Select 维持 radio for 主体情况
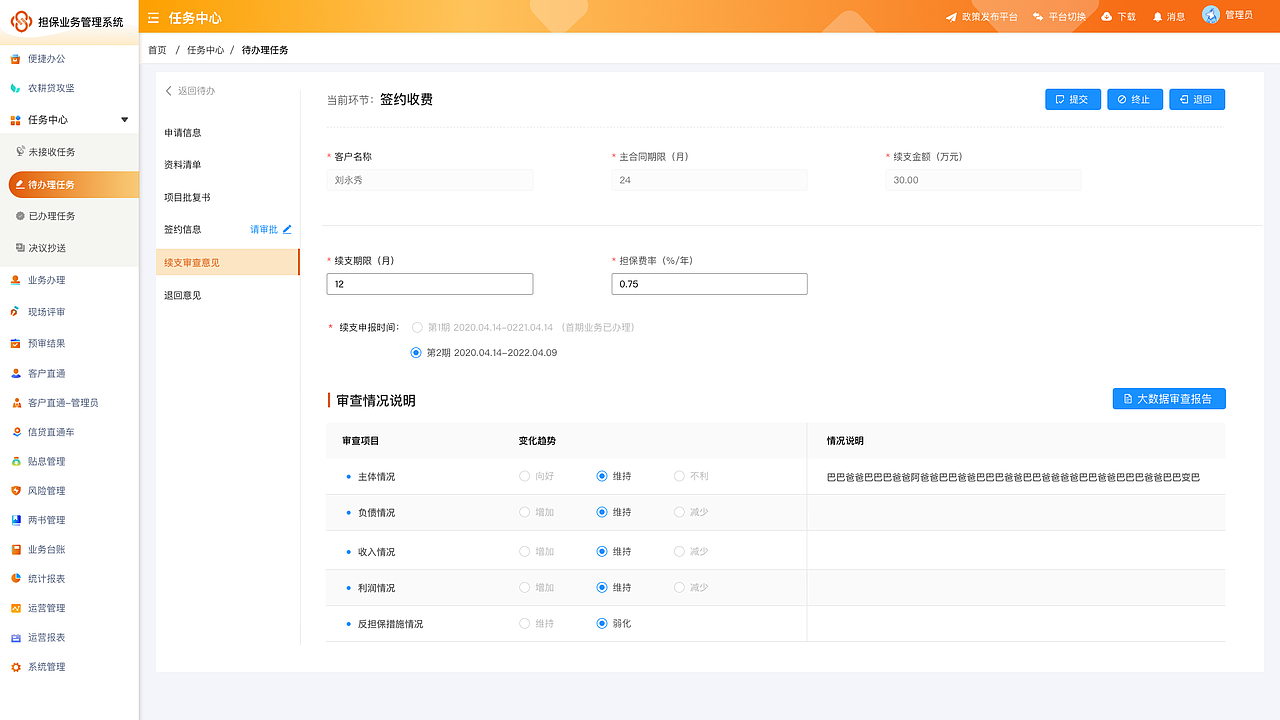This screenshot has width=1280, height=720. coord(601,476)
